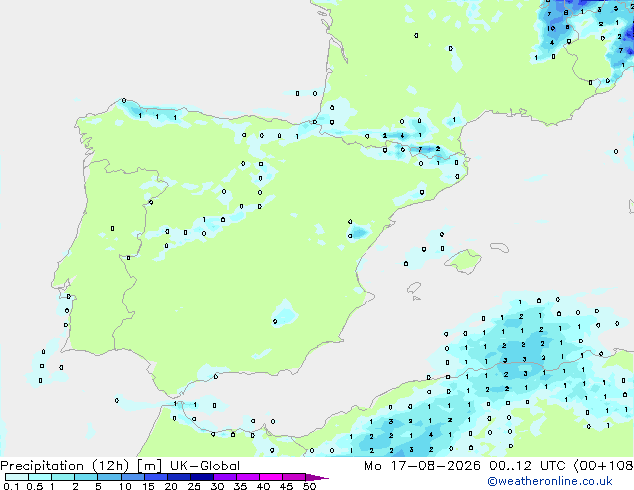
Task: Click the 0.1–0.5 lightest cyan legend swatch
Action: 17,477
